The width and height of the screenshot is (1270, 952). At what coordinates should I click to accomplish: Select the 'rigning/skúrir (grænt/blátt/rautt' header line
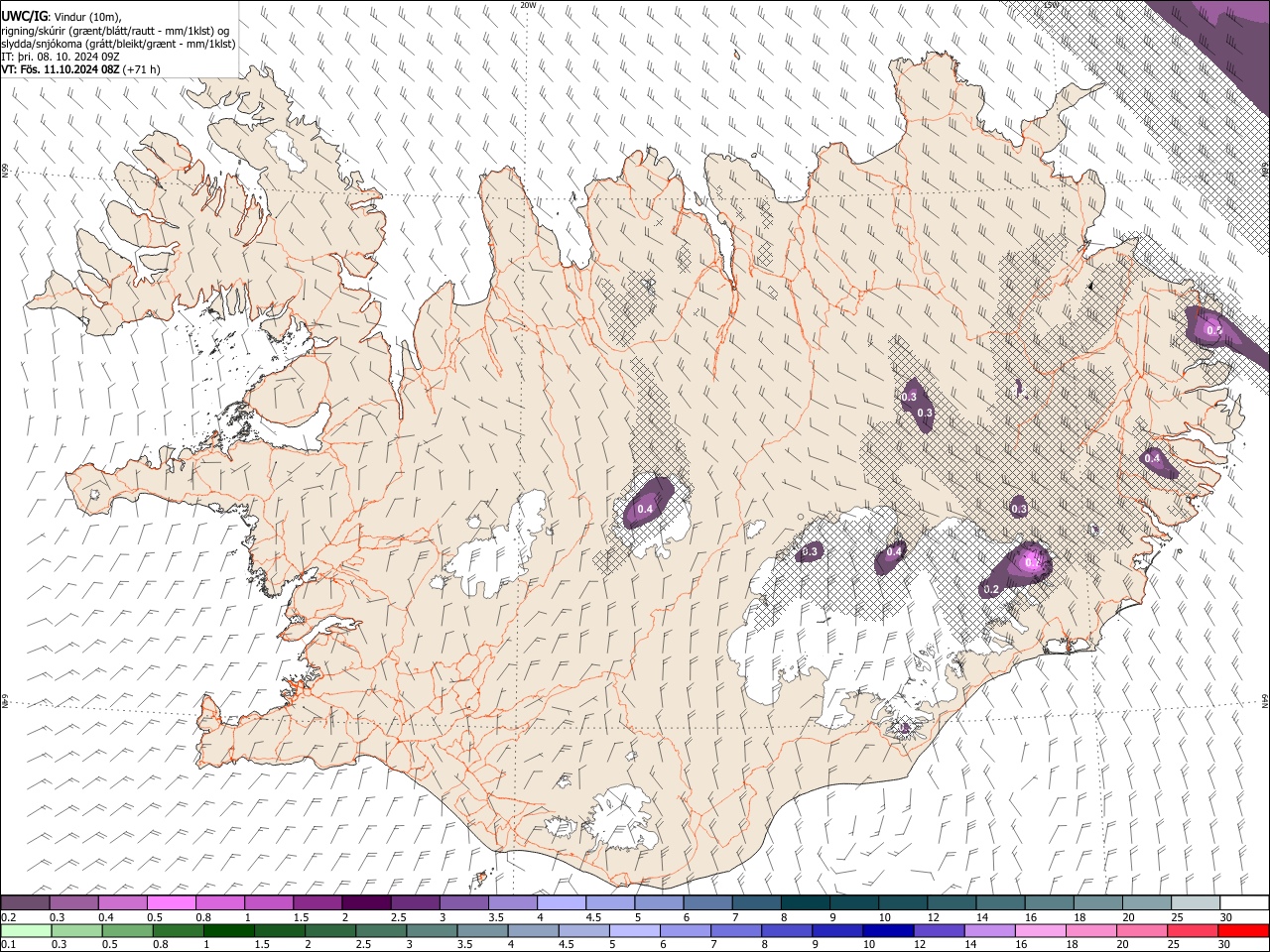tap(115, 30)
